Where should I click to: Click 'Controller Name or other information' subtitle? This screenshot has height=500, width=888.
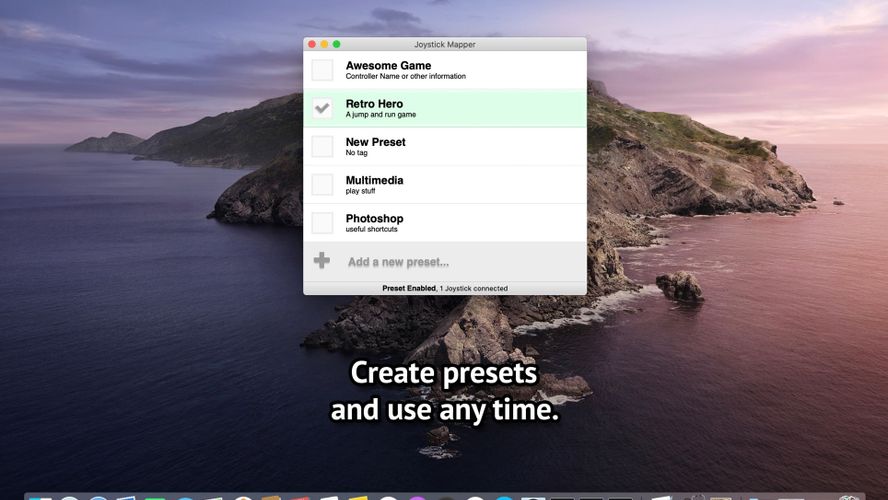pyautogui.click(x=405, y=76)
